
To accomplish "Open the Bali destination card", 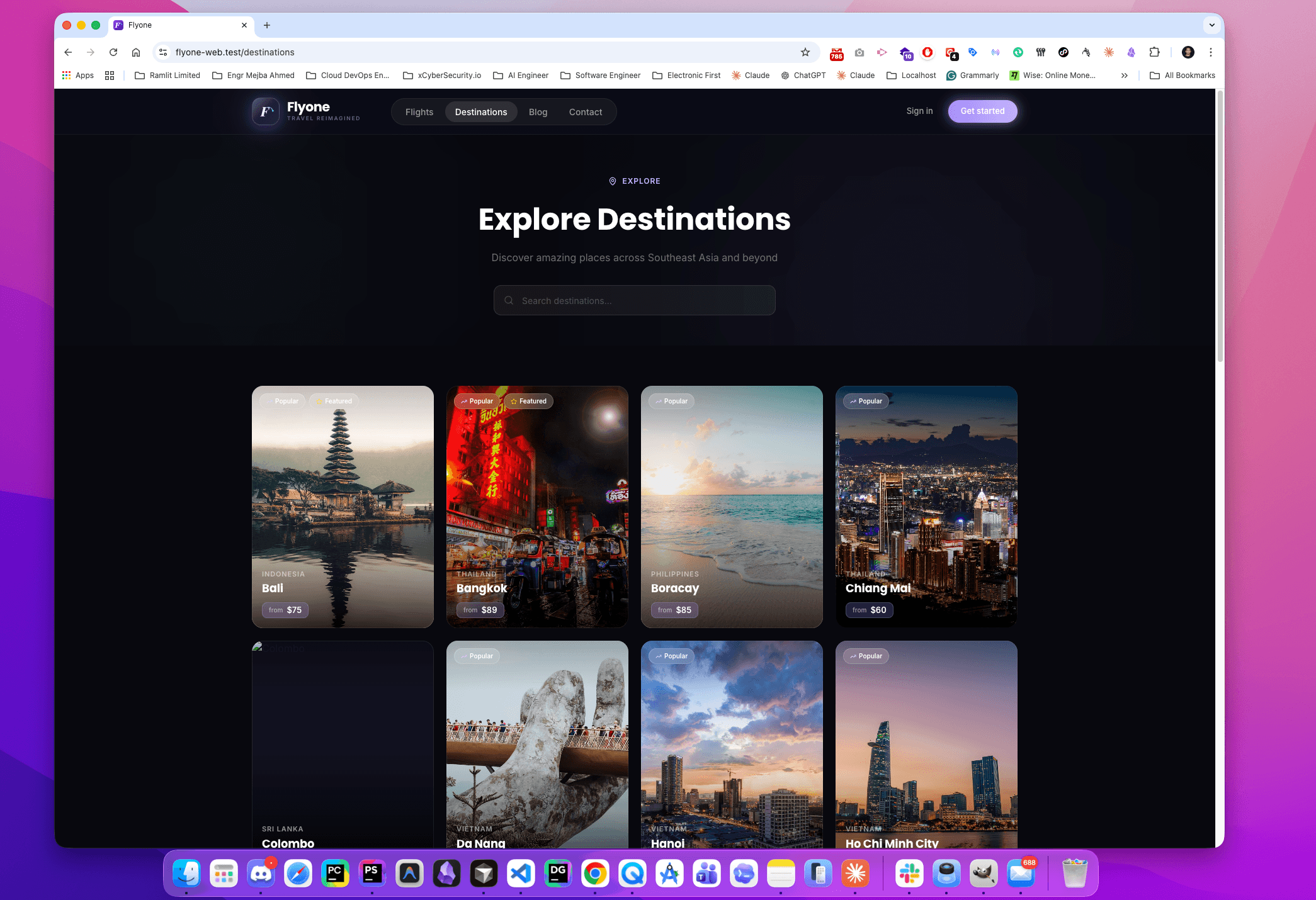I will [343, 507].
